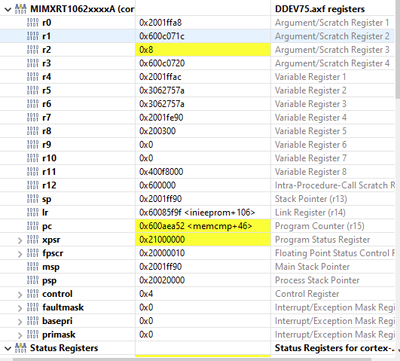Click the r10 register icon
The height and width of the screenshot is (361, 400).
point(33,158)
